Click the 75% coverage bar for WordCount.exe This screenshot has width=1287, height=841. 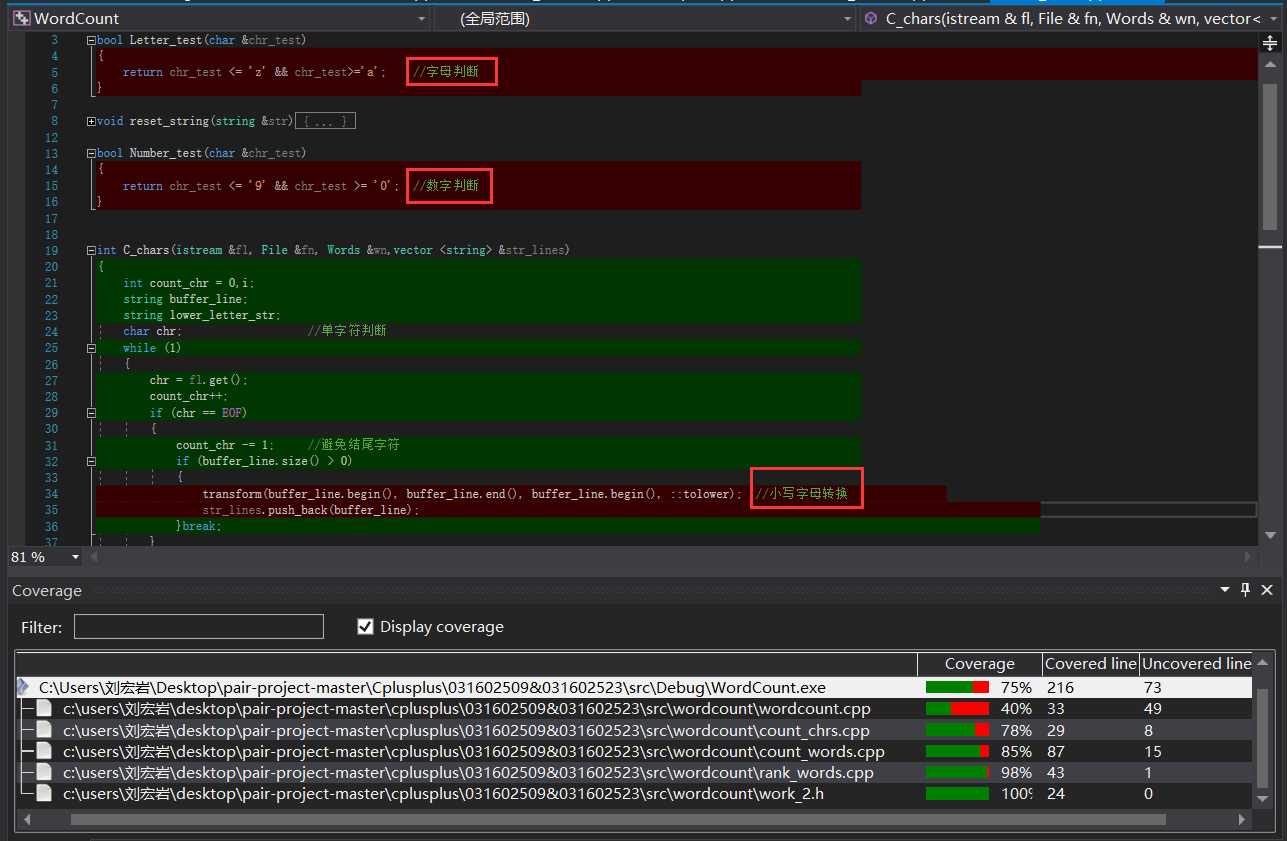[957, 687]
